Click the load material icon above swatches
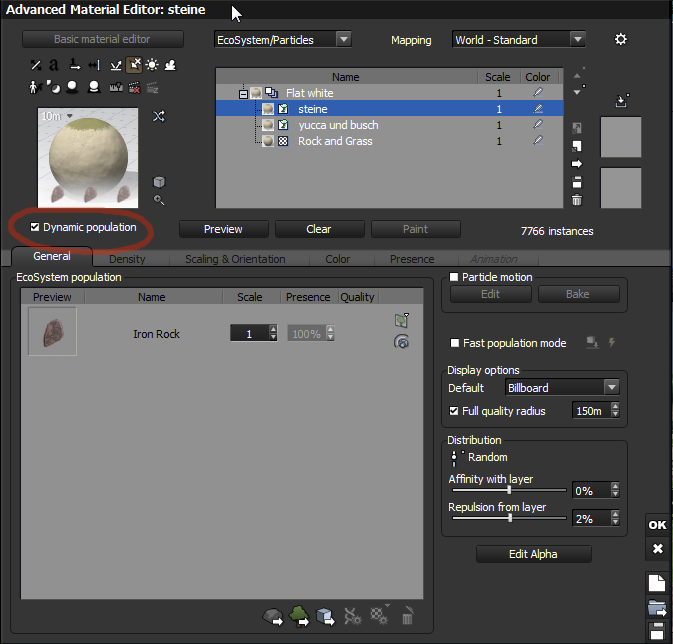This screenshot has width=673, height=644. [622, 100]
